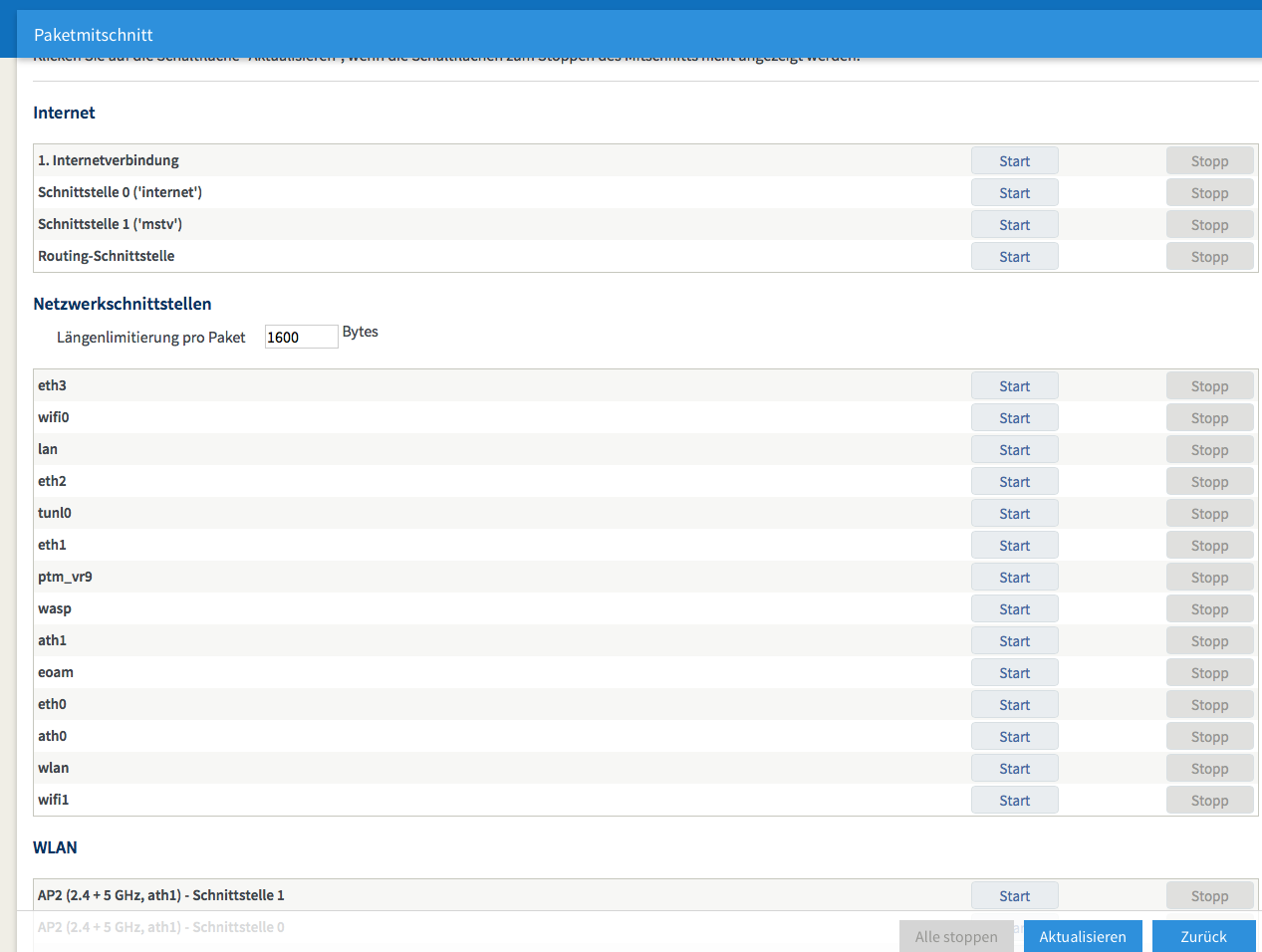Stop the eth2 interface capture
This screenshot has width=1262, height=952.
1209,482
